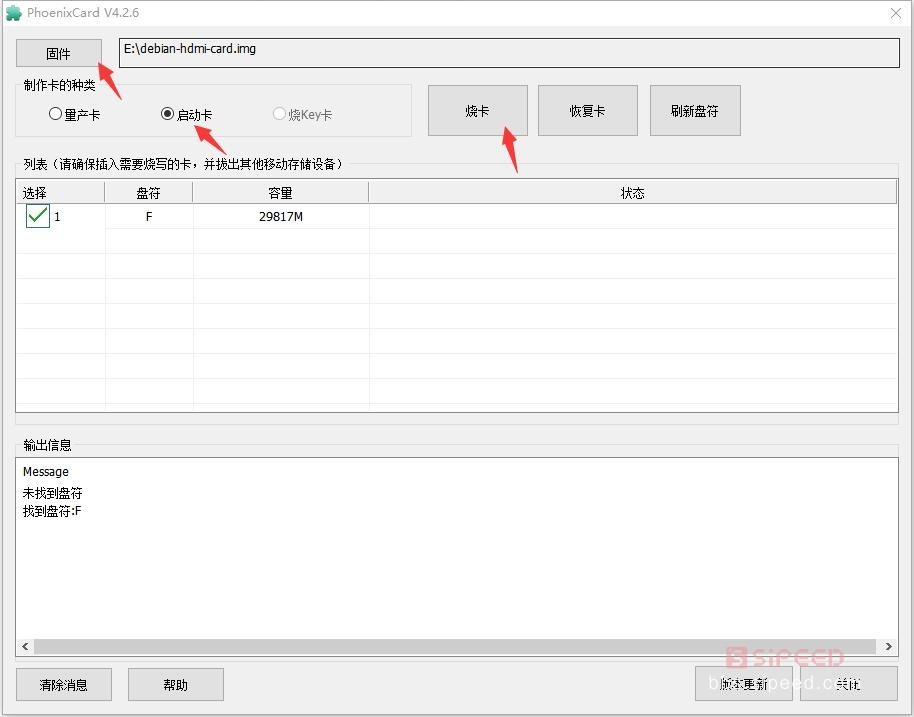Click the 29817M capacity cell
The image size is (914, 717).
280,217
